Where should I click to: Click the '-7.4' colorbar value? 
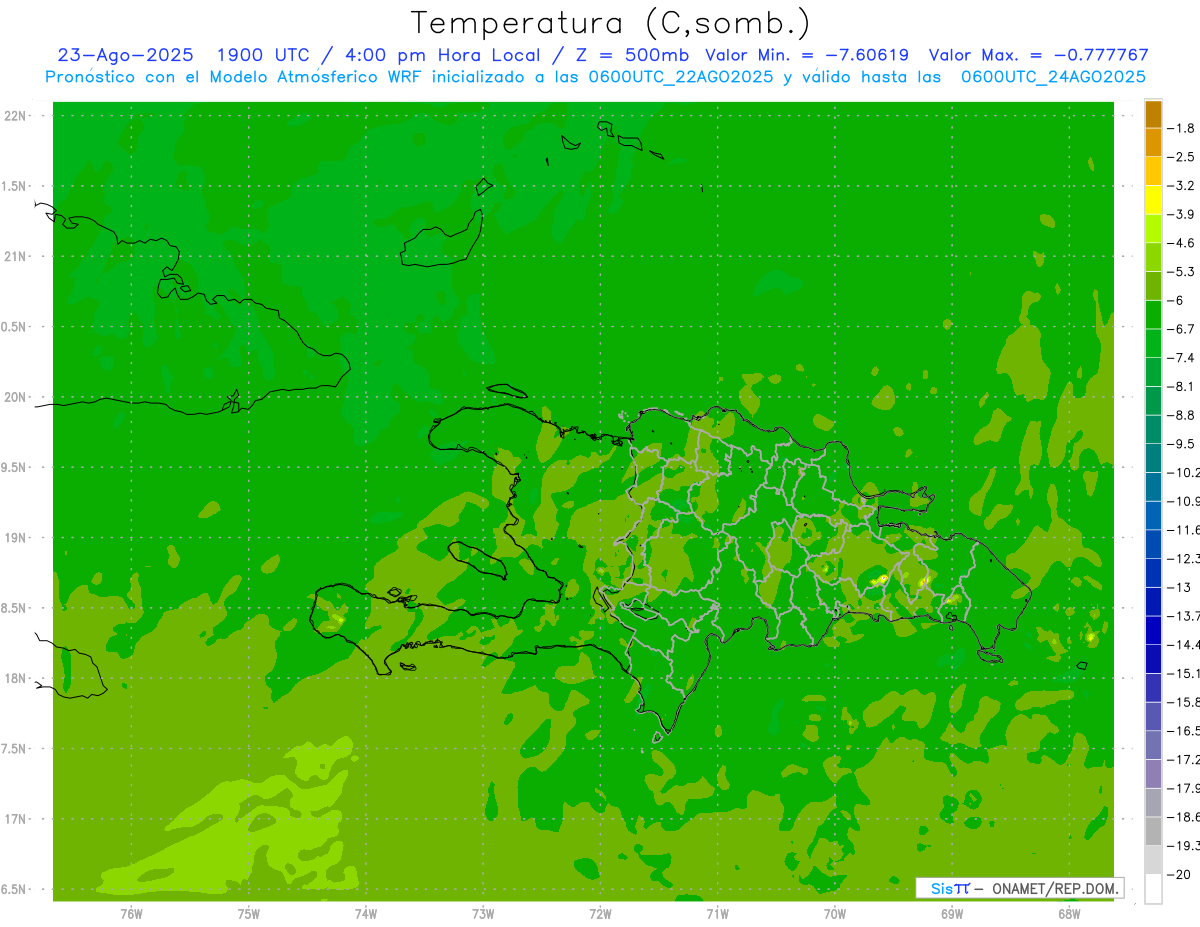point(1180,358)
